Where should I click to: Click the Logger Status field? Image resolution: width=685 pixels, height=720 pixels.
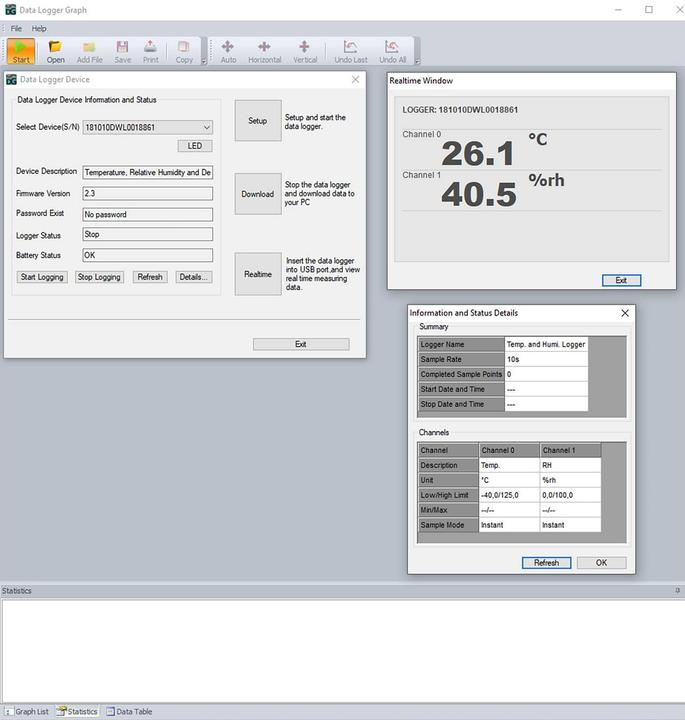click(148, 234)
